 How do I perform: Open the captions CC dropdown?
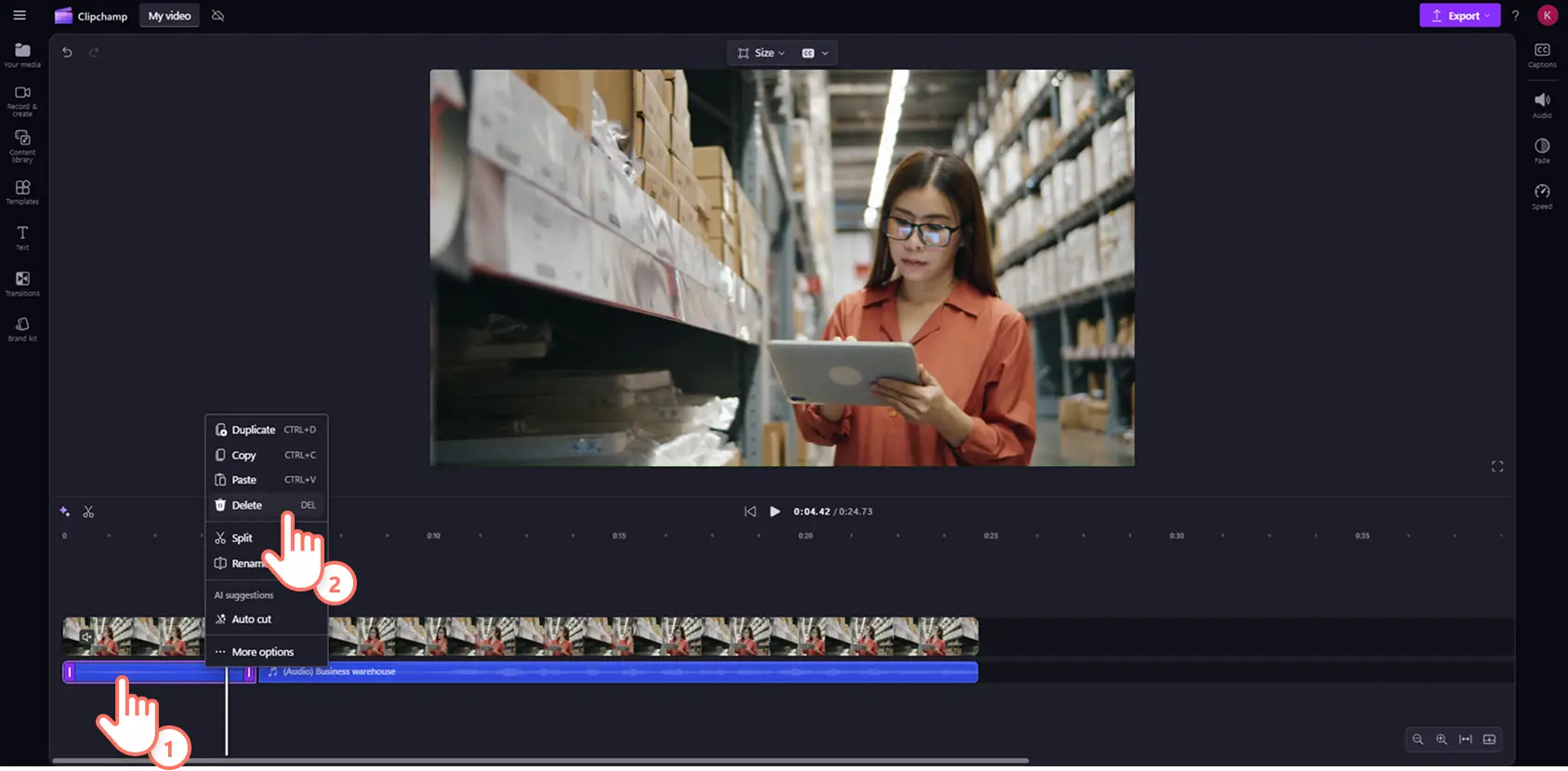click(815, 53)
